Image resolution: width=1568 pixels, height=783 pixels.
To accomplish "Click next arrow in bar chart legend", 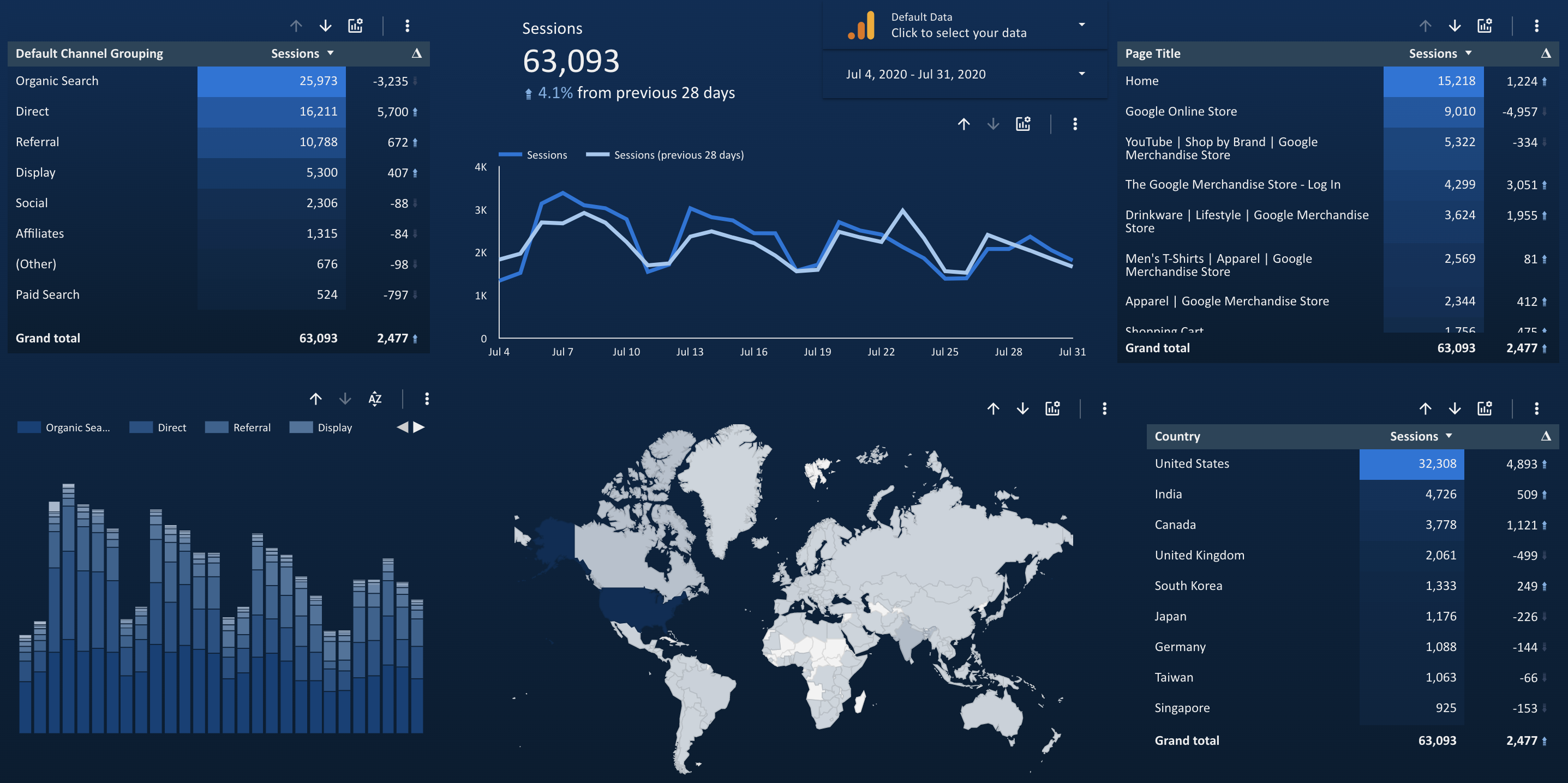I will (419, 427).
